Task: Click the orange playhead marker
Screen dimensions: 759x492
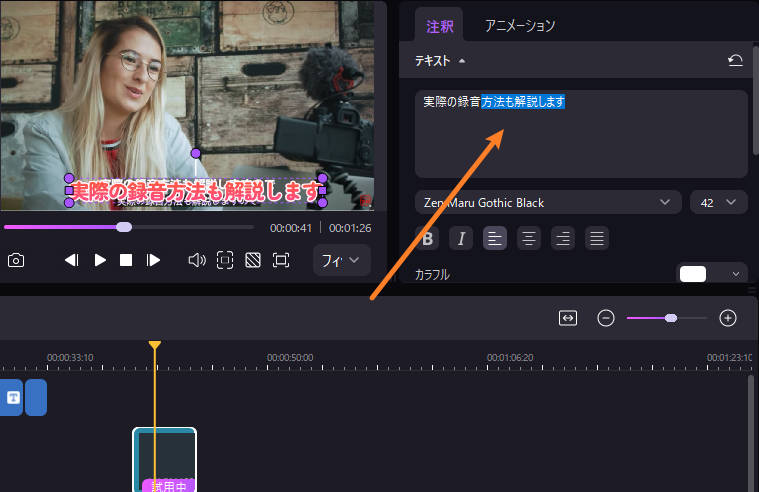Action: [x=155, y=345]
